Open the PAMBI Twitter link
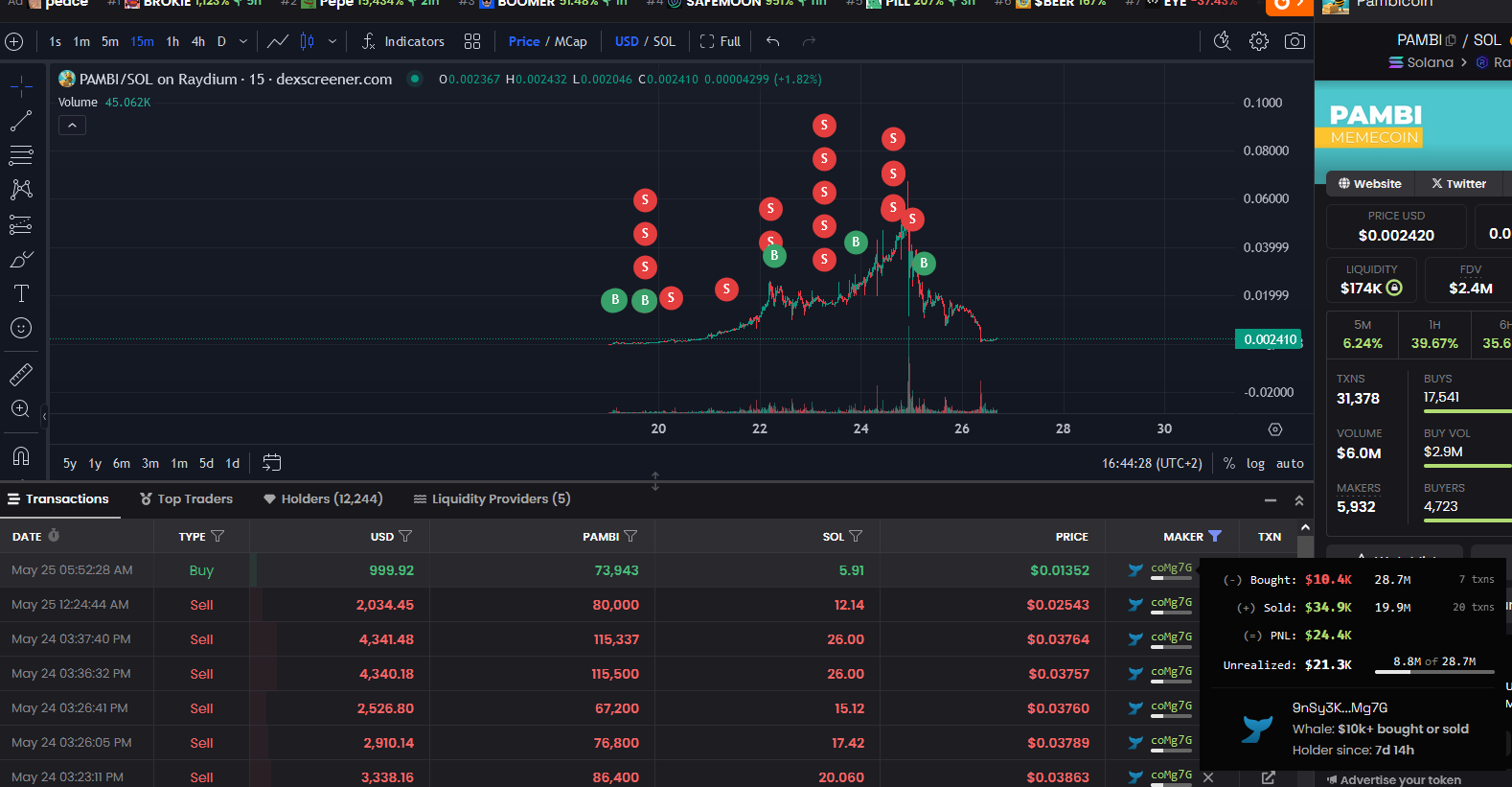1512x787 pixels. pos(1458,183)
